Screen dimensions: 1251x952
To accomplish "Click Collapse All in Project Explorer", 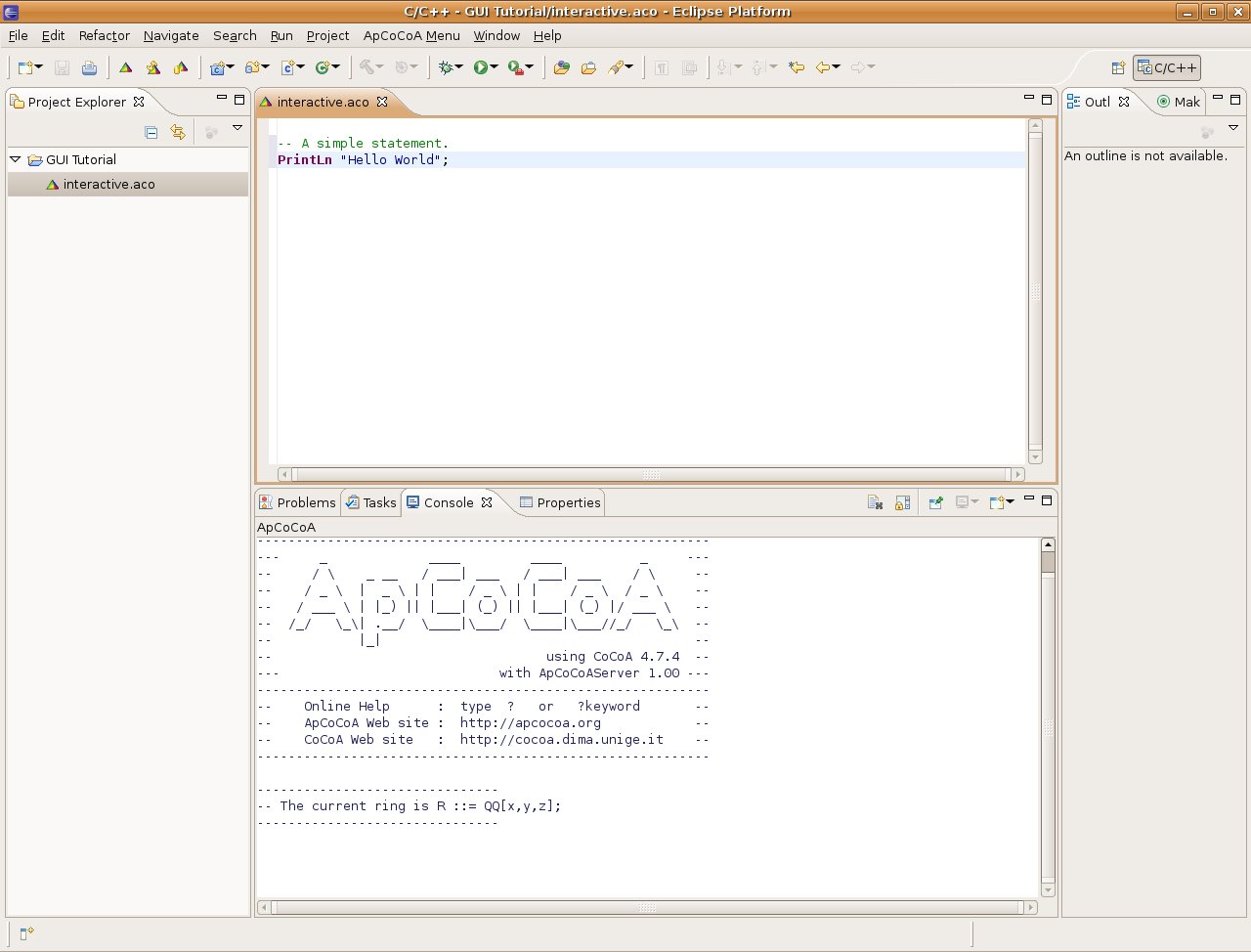I will pos(151,132).
